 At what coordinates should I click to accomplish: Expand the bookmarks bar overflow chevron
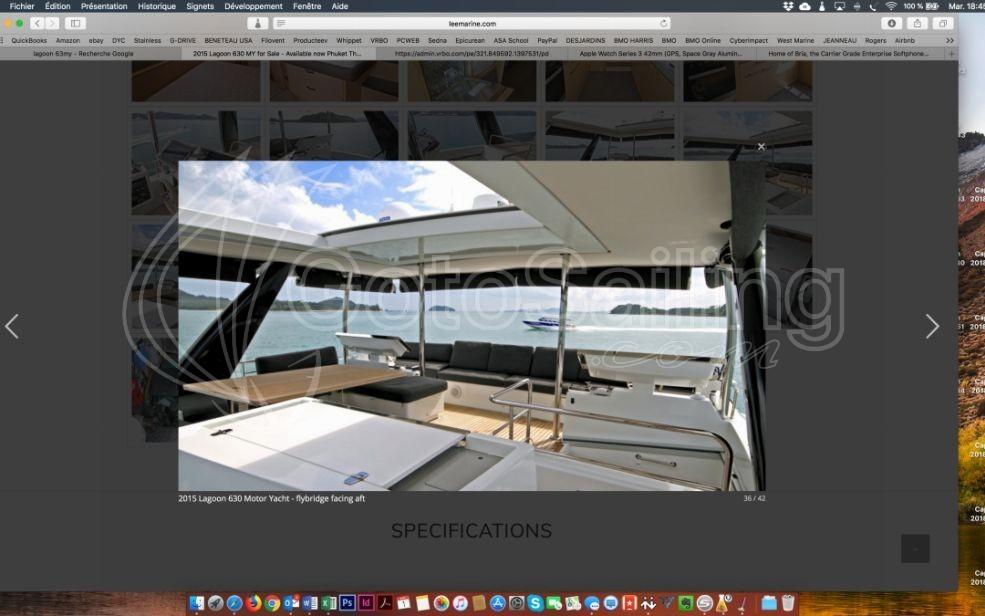[x=949, y=40]
